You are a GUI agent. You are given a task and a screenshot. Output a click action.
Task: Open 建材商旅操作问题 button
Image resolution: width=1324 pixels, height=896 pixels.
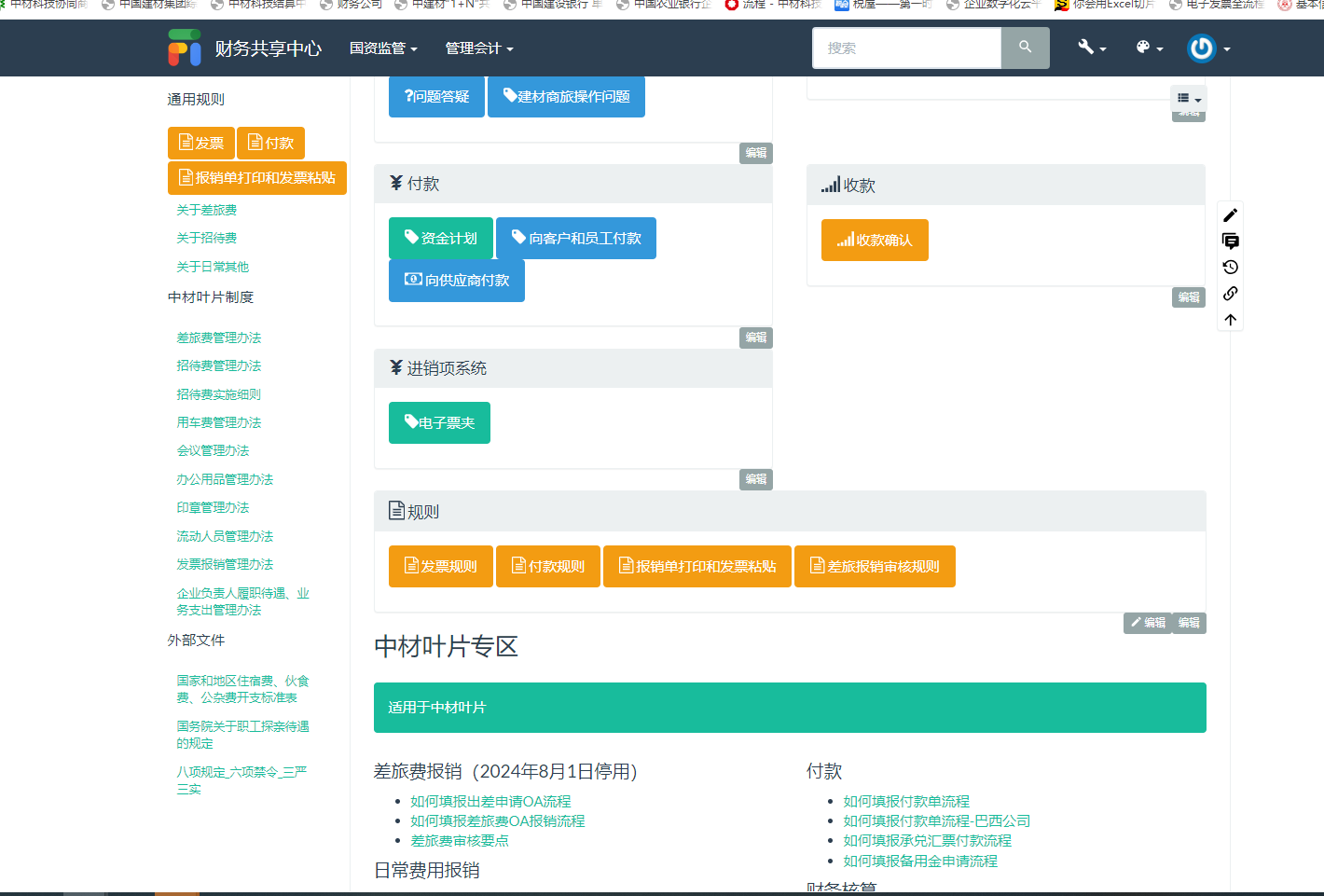pyautogui.click(x=566, y=97)
